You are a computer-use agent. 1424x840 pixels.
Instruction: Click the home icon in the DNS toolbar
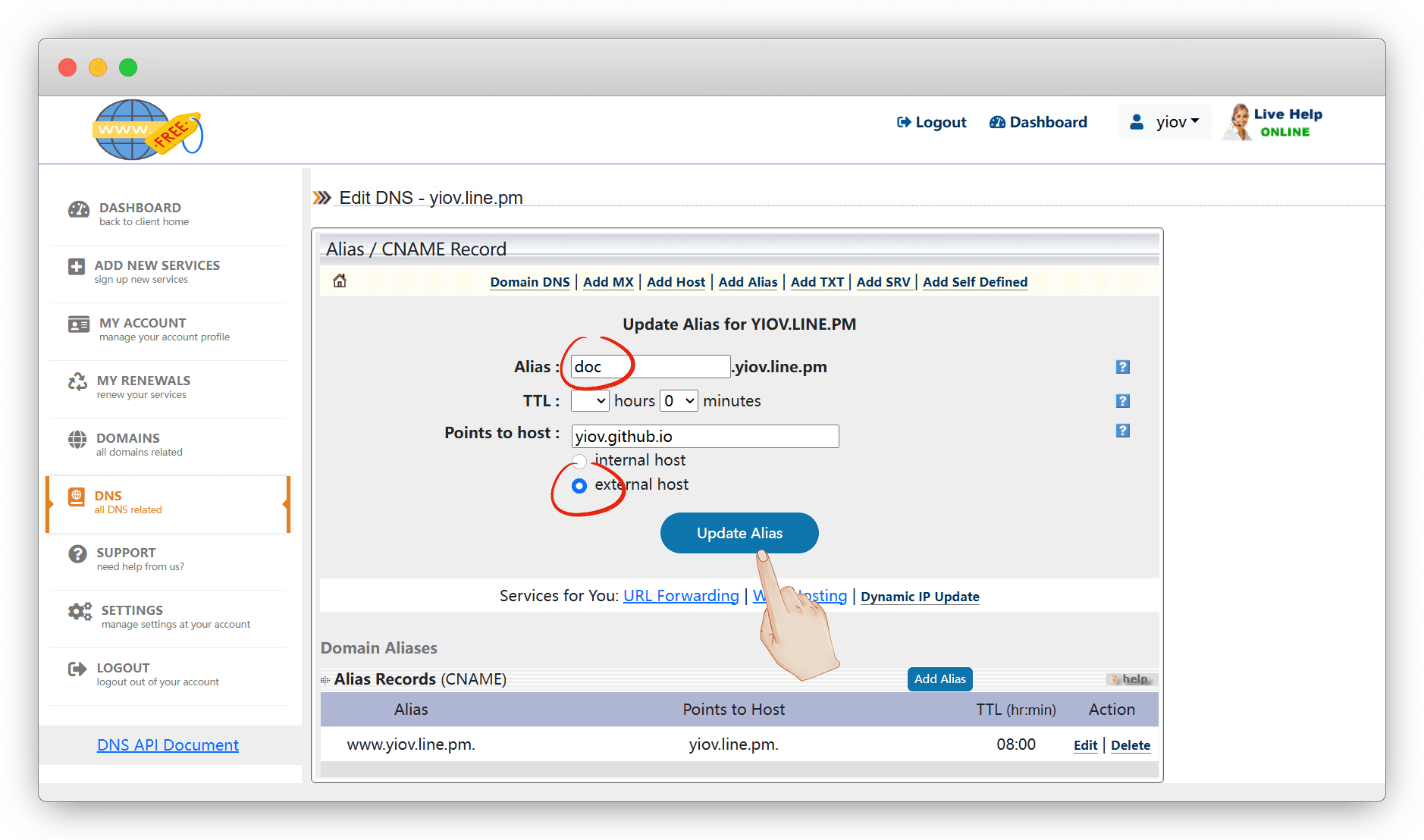340,281
